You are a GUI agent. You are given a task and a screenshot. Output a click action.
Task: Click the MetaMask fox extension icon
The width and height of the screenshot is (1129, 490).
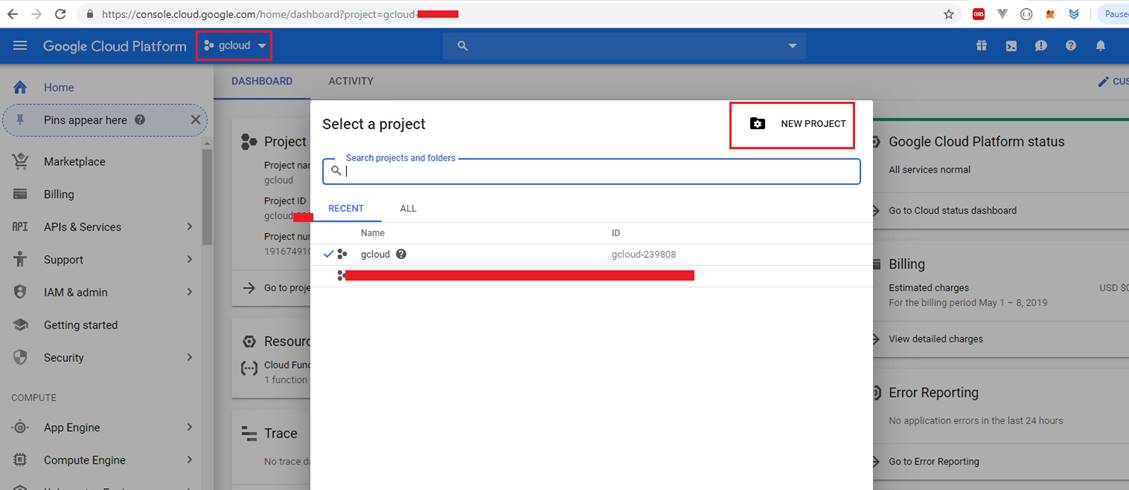[x=1051, y=14]
